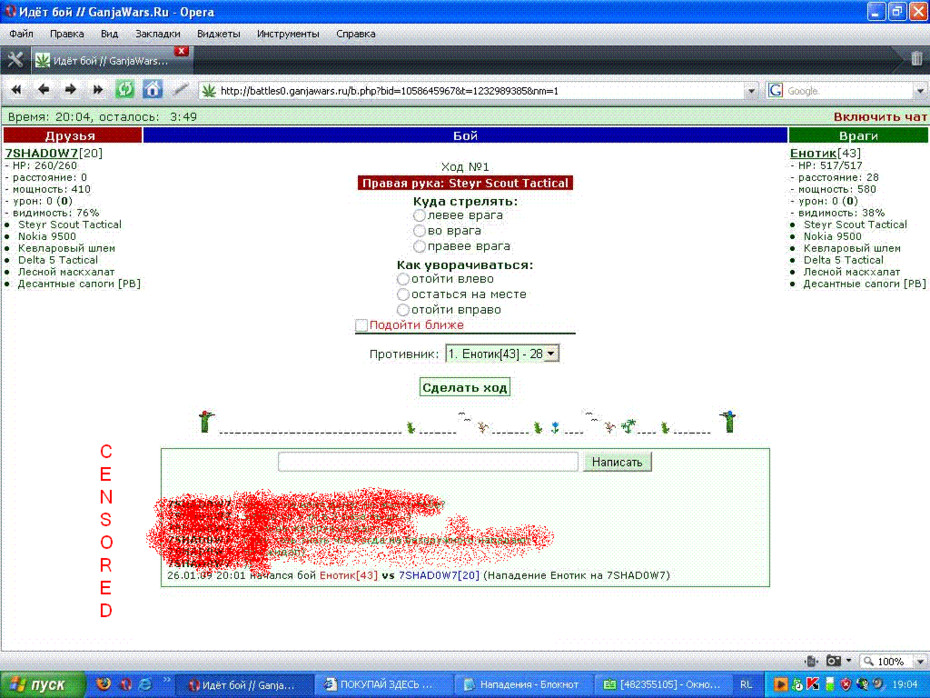
Task: Click the right soldier figure on battlefield
Action: click(x=728, y=422)
